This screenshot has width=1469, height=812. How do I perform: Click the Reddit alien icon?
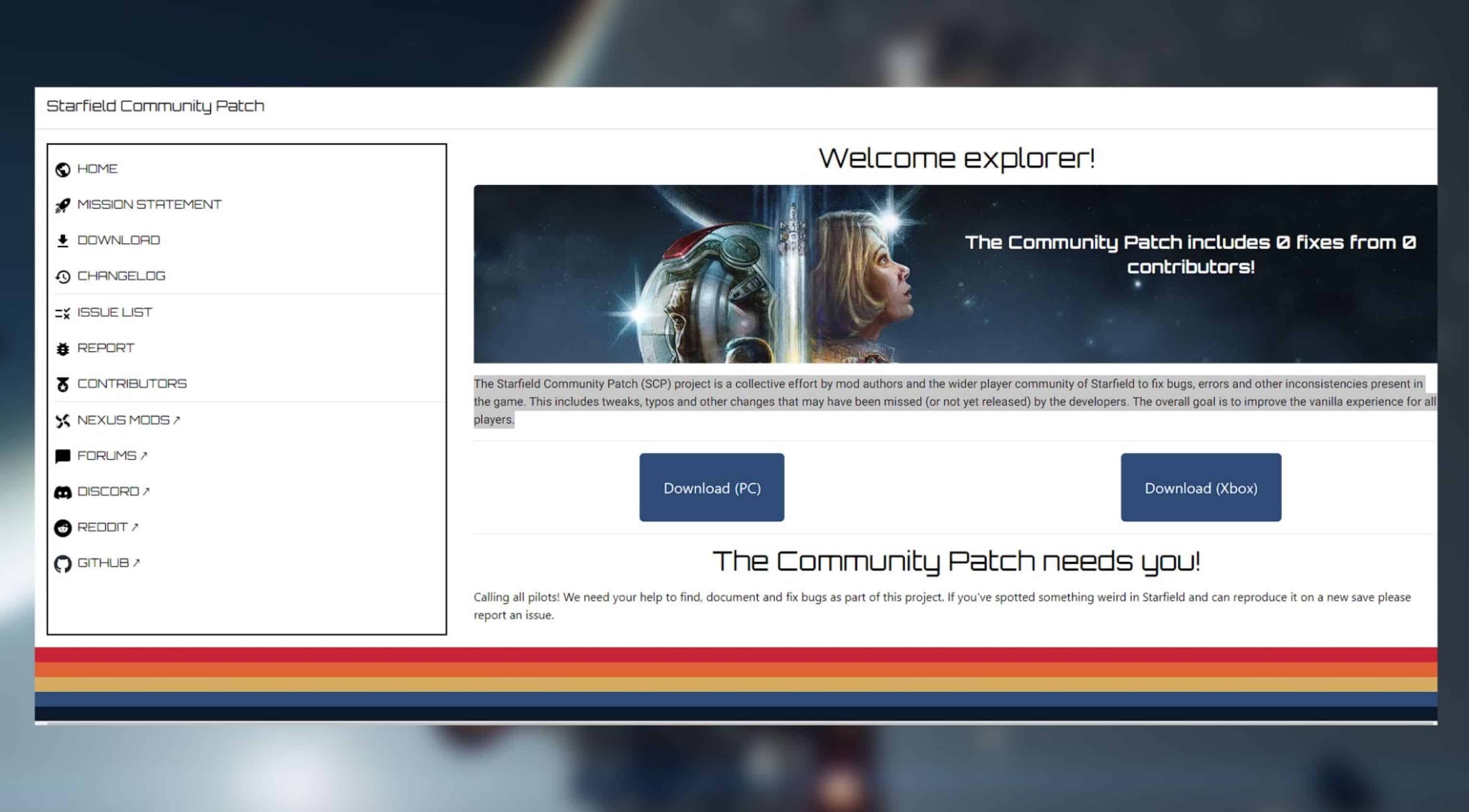[x=63, y=528]
